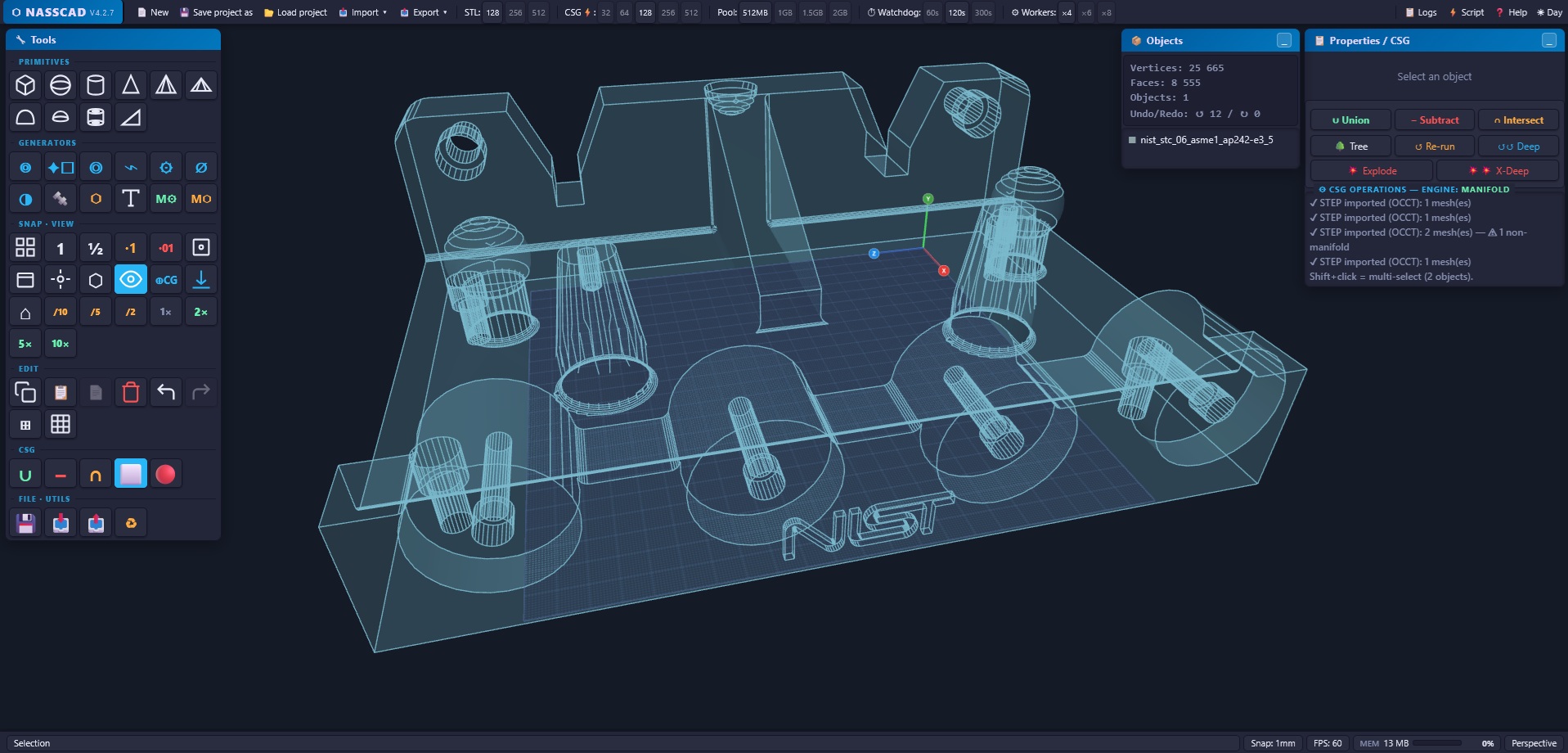Select the red circle swatch in CSG

(165, 474)
